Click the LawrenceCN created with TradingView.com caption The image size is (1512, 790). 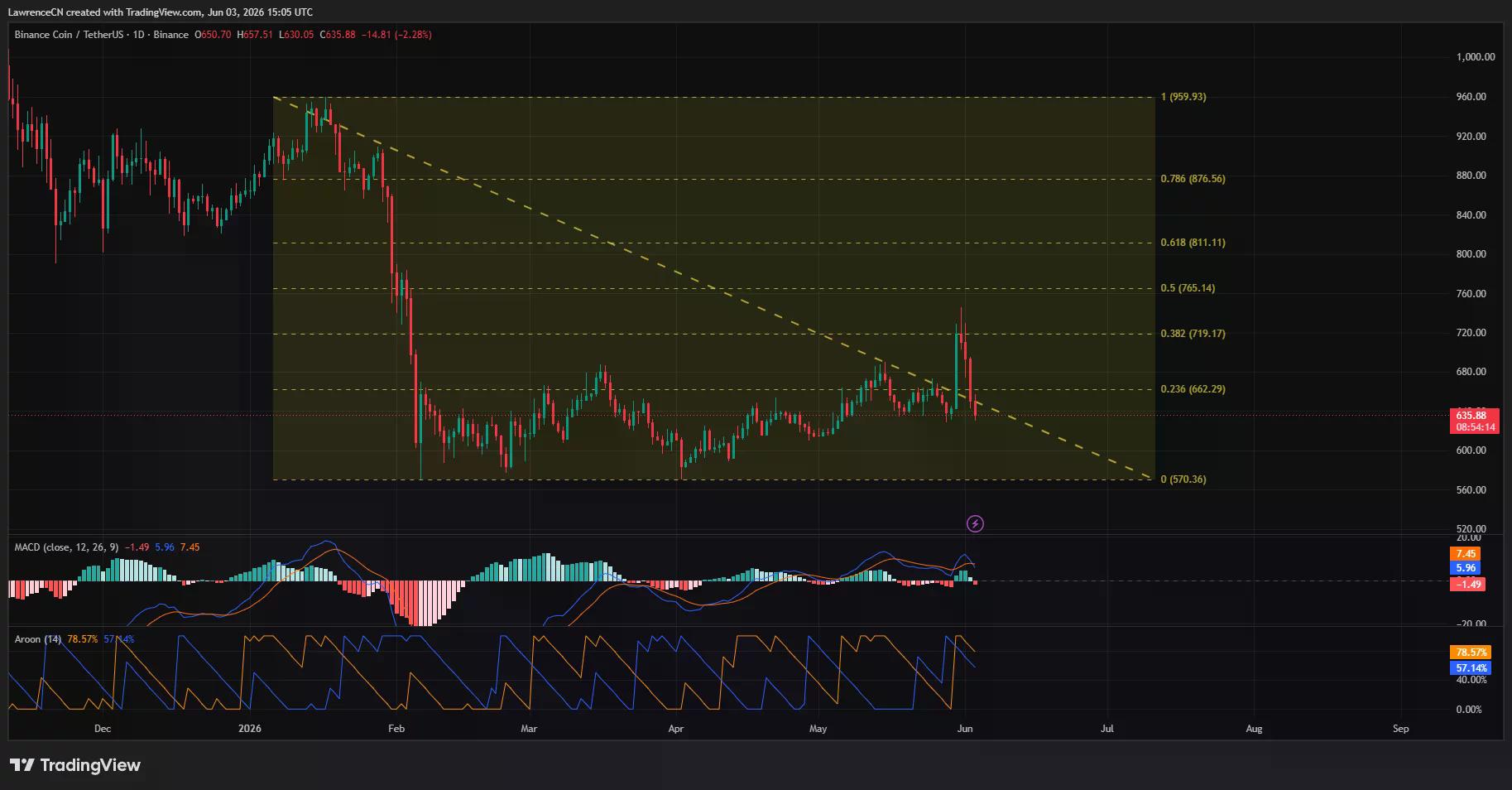pyautogui.click(x=160, y=12)
